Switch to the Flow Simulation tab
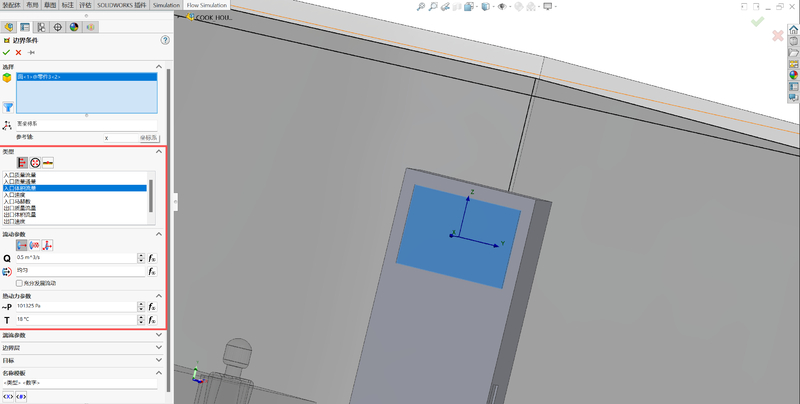 tap(207, 5)
